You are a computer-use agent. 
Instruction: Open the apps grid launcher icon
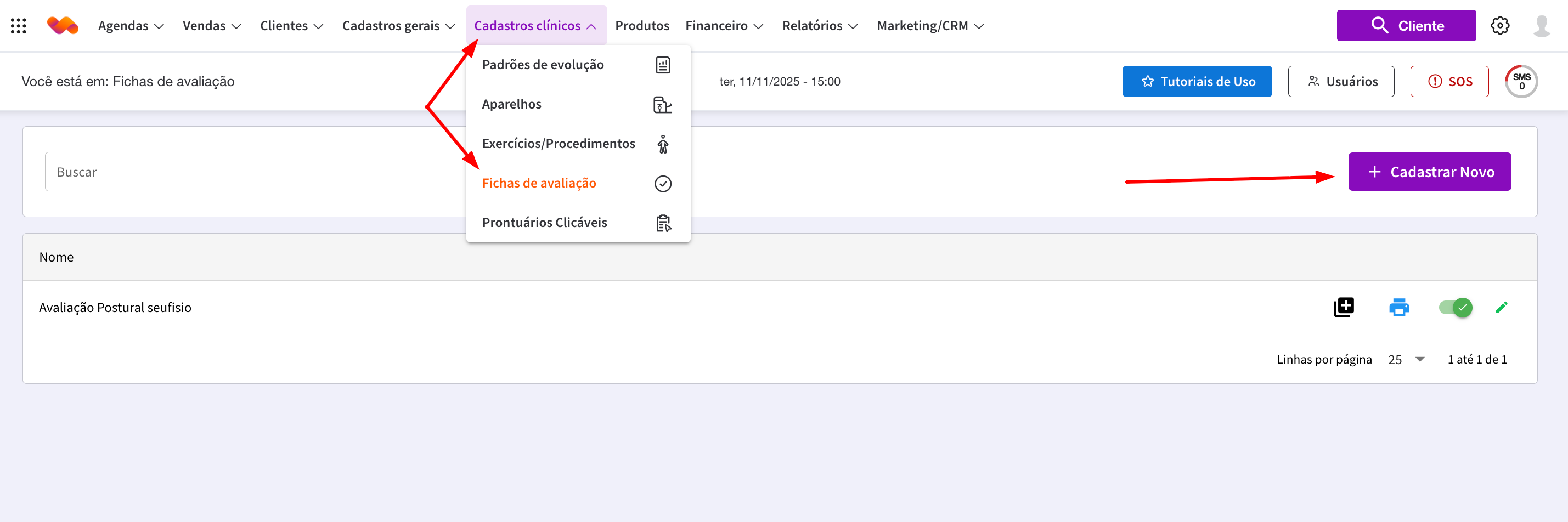click(x=18, y=26)
